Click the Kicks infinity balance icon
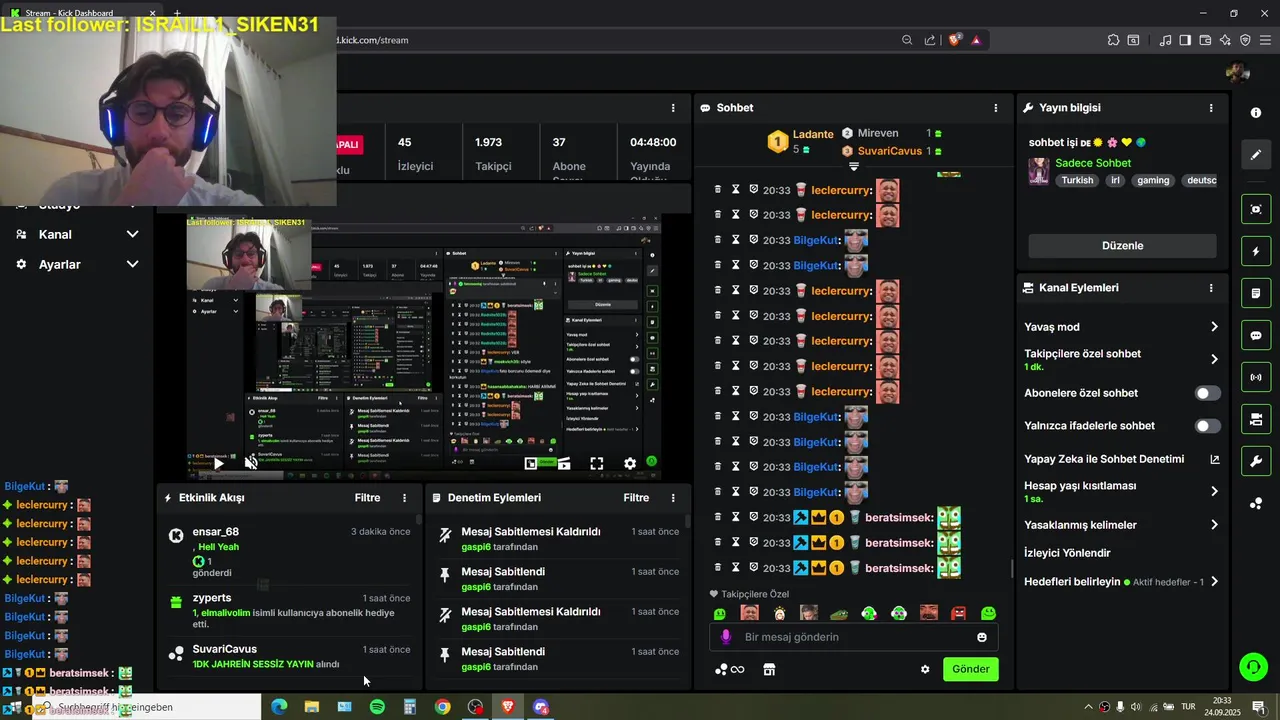1280x720 pixels. pyautogui.click(x=730, y=669)
